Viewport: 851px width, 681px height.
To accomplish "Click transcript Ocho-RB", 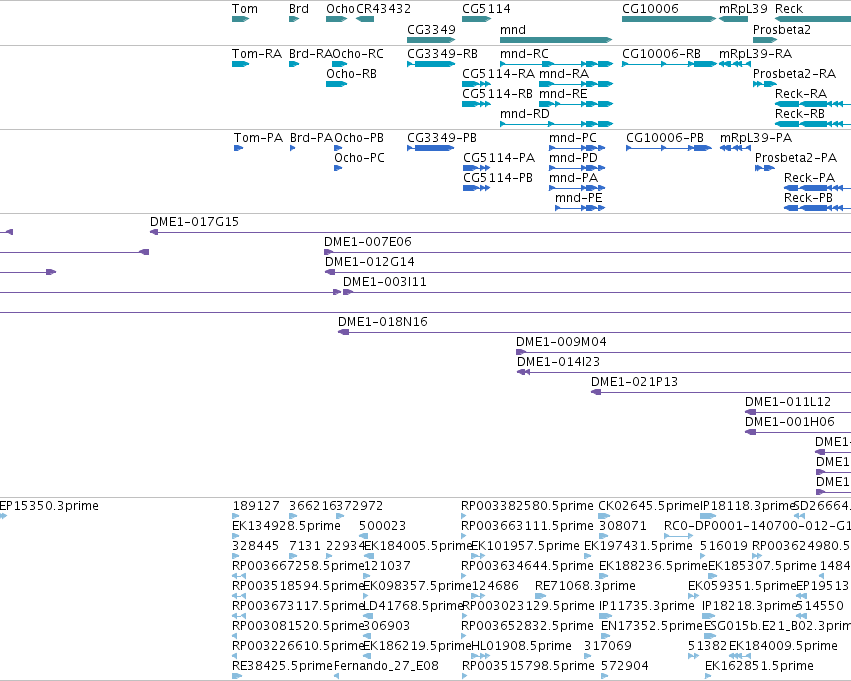I will [x=336, y=84].
